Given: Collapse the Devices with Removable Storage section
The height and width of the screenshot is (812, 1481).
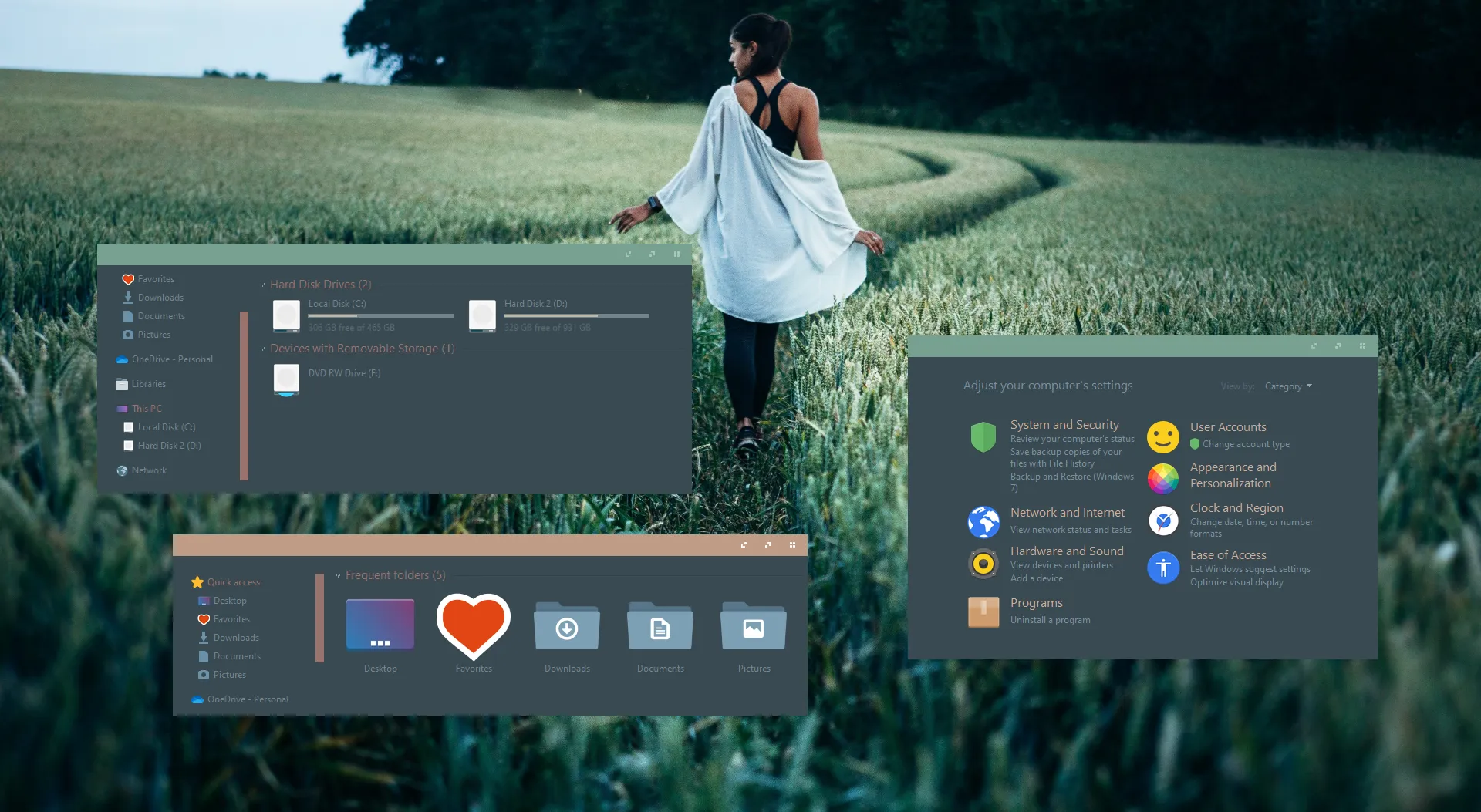Looking at the screenshot, I should pos(261,349).
